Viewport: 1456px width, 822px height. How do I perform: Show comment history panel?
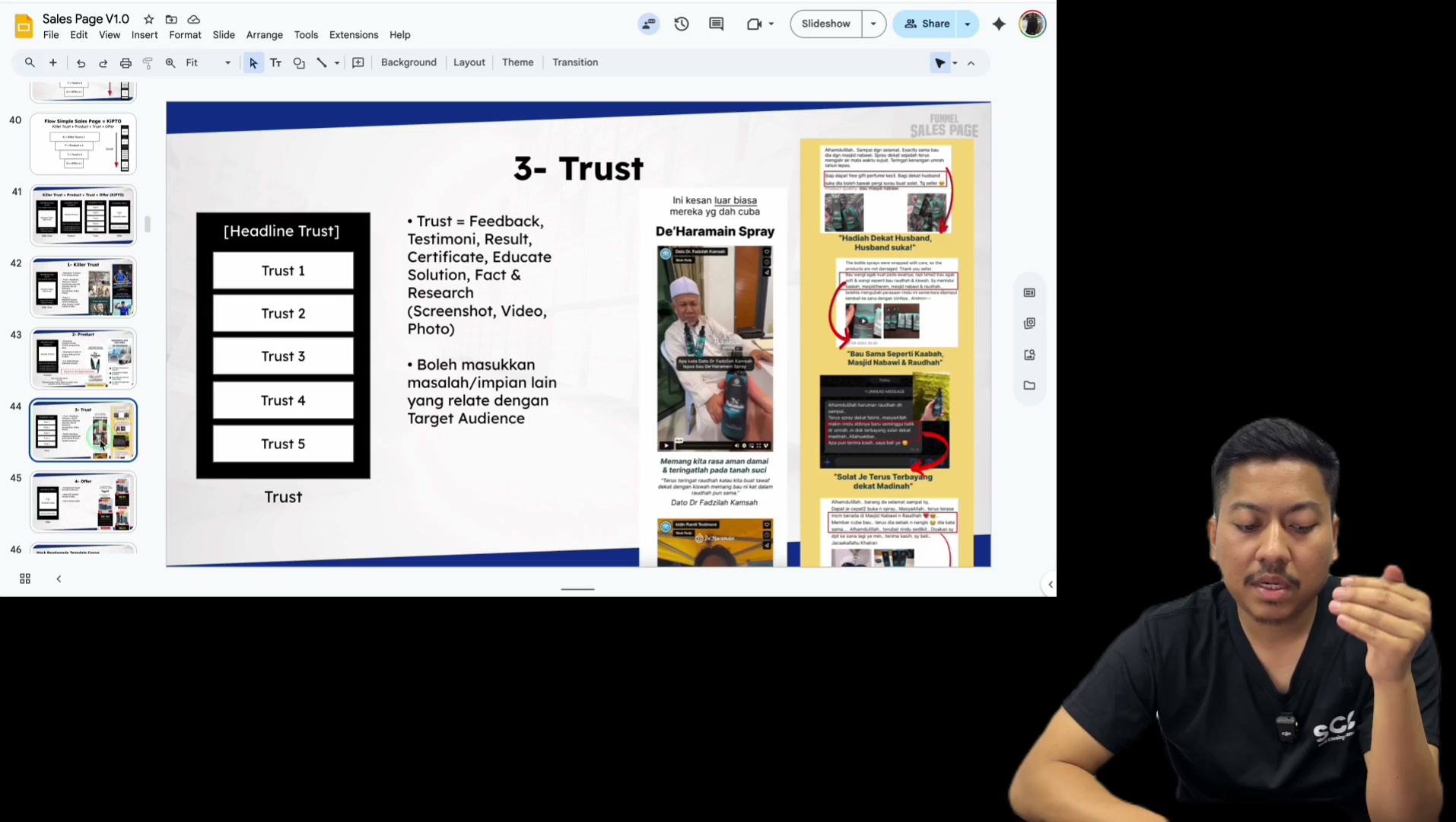click(716, 24)
